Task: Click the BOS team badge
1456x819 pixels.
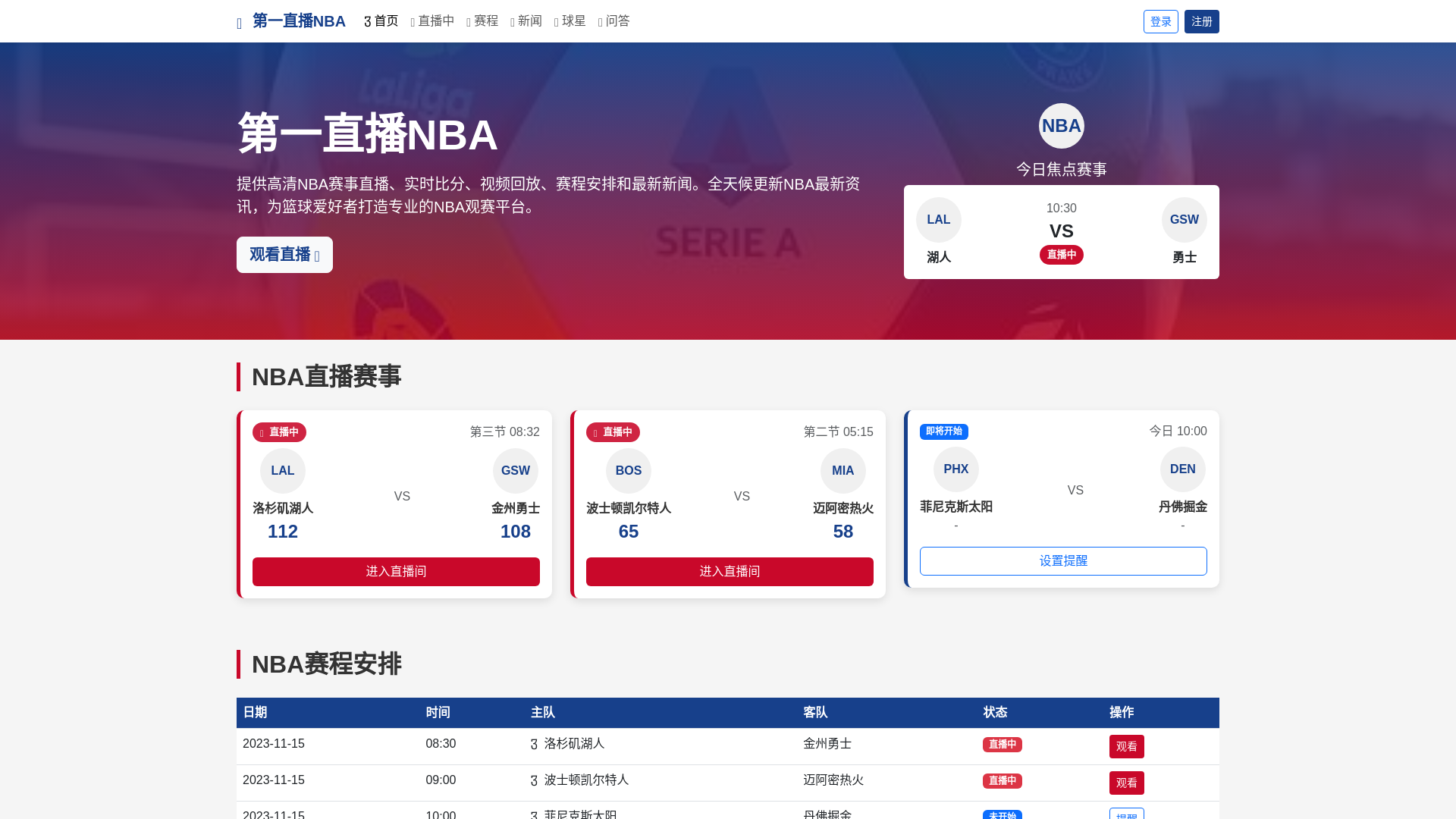Action: tap(629, 471)
